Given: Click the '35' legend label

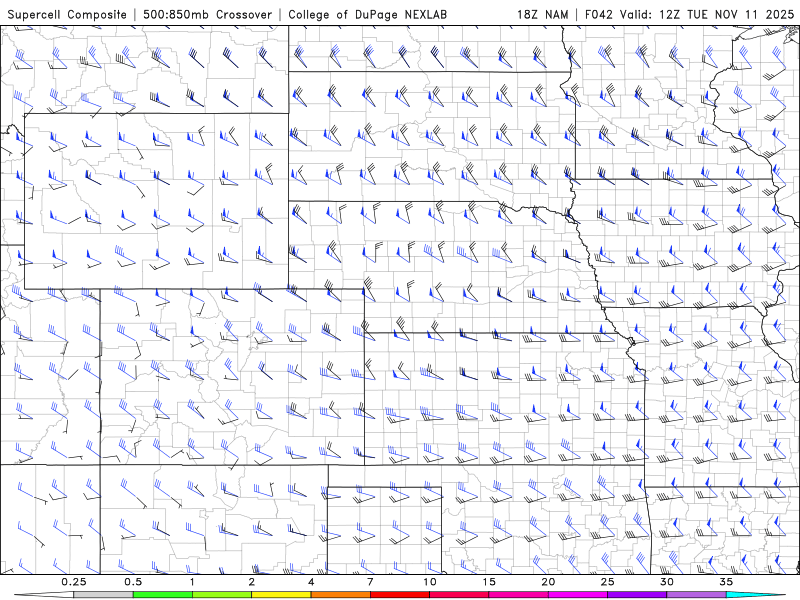Looking at the screenshot, I should [726, 582].
